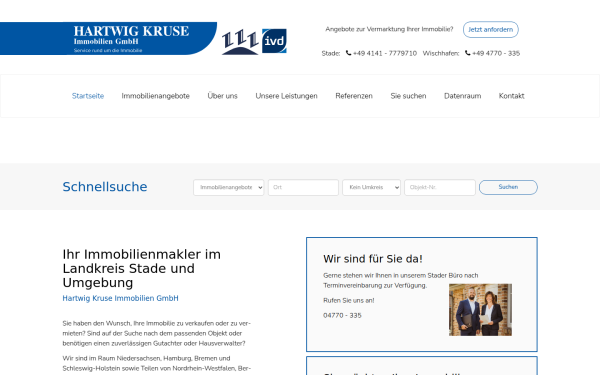Image resolution: width=600 pixels, height=375 pixels.
Task: Open the Sie suchen menu item
Action: coord(408,96)
